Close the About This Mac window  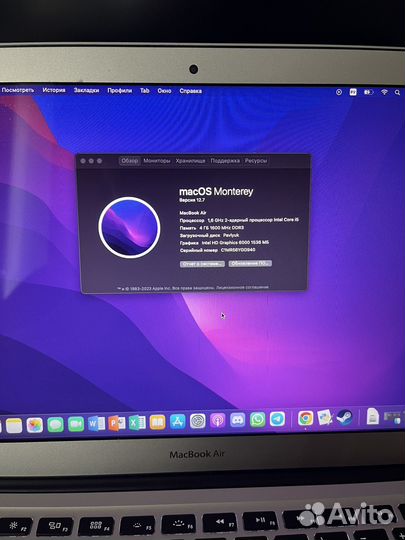pyautogui.click(x=83, y=161)
